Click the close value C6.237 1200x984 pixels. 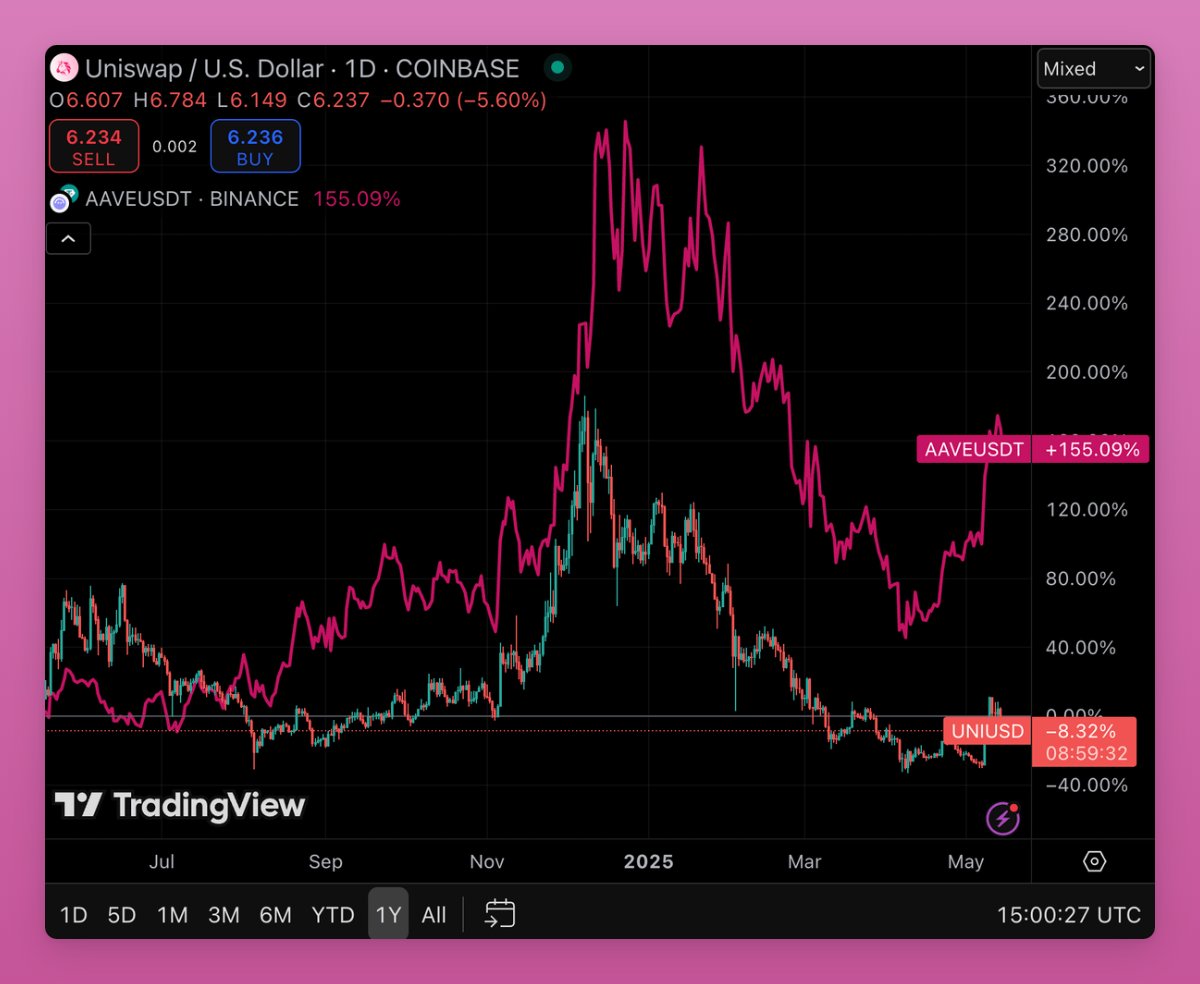(335, 100)
